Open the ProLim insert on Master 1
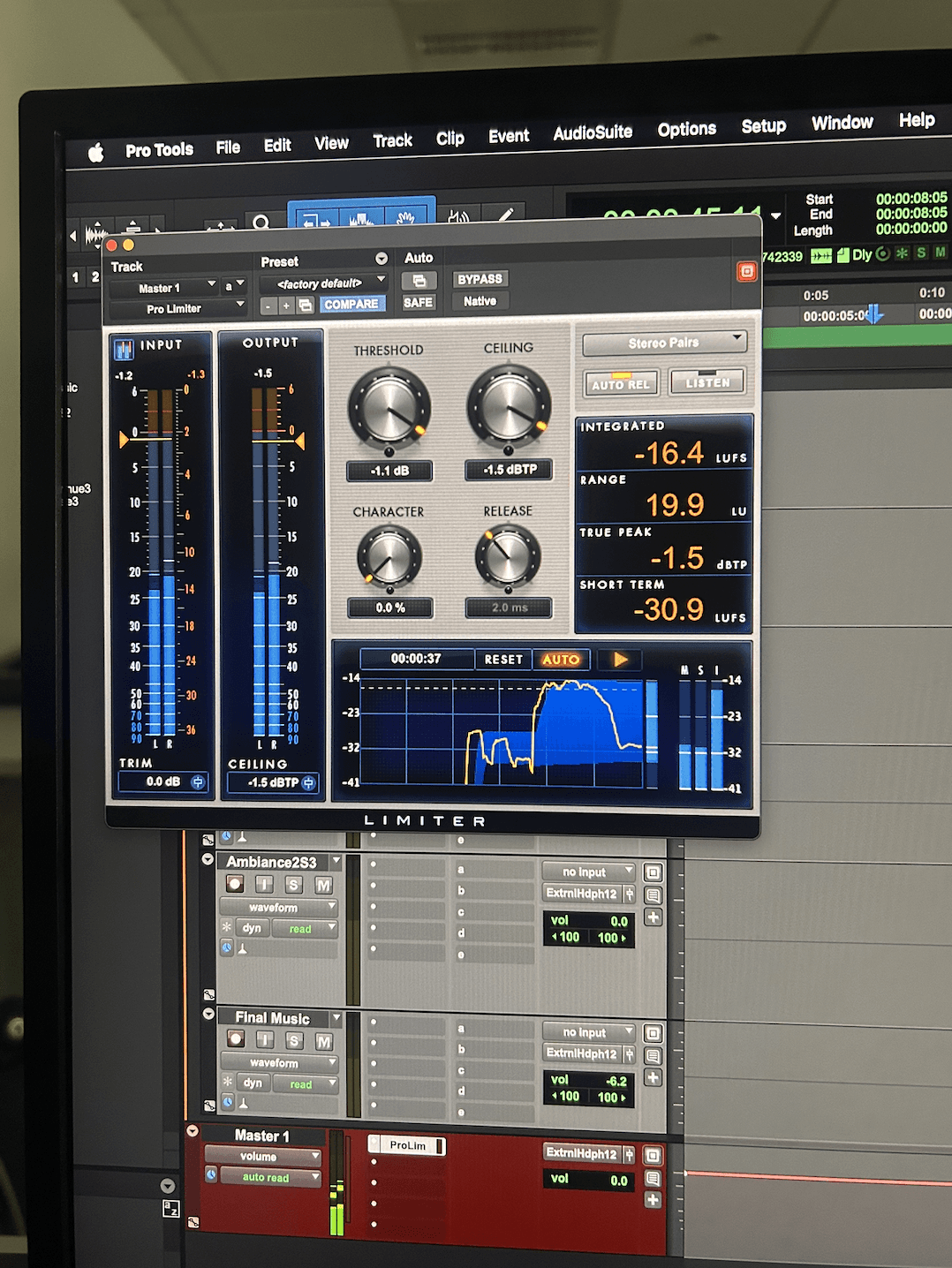 click(x=407, y=1145)
